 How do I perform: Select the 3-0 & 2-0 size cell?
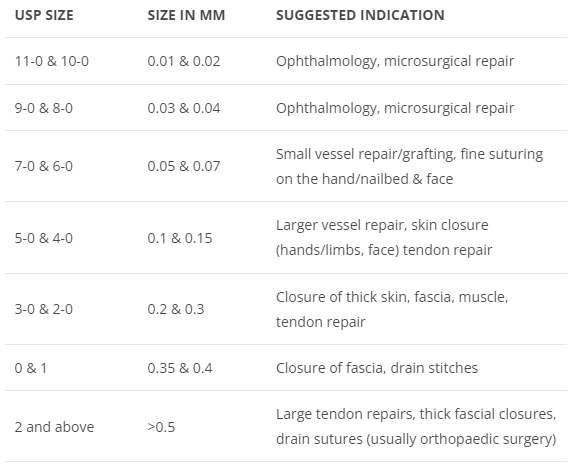44,309
